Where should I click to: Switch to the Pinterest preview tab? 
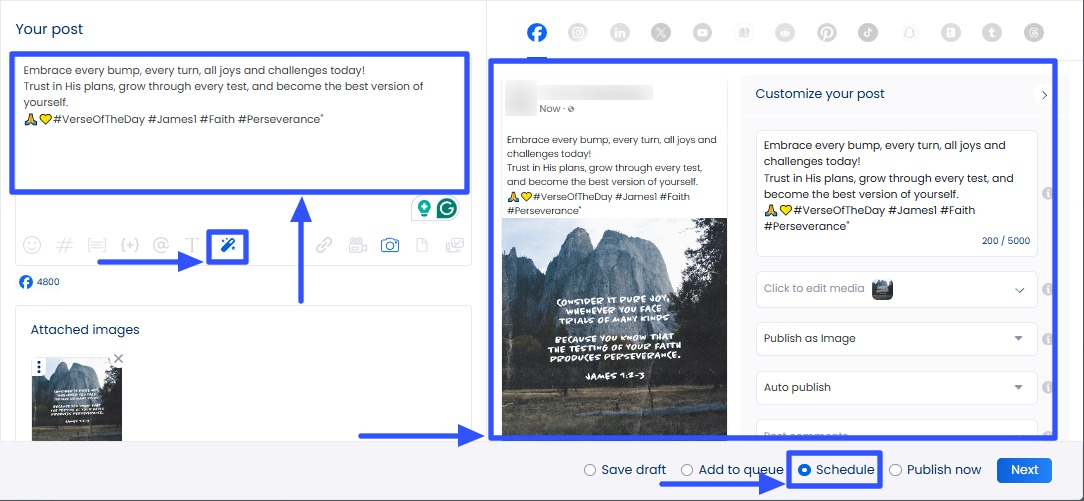coord(827,33)
